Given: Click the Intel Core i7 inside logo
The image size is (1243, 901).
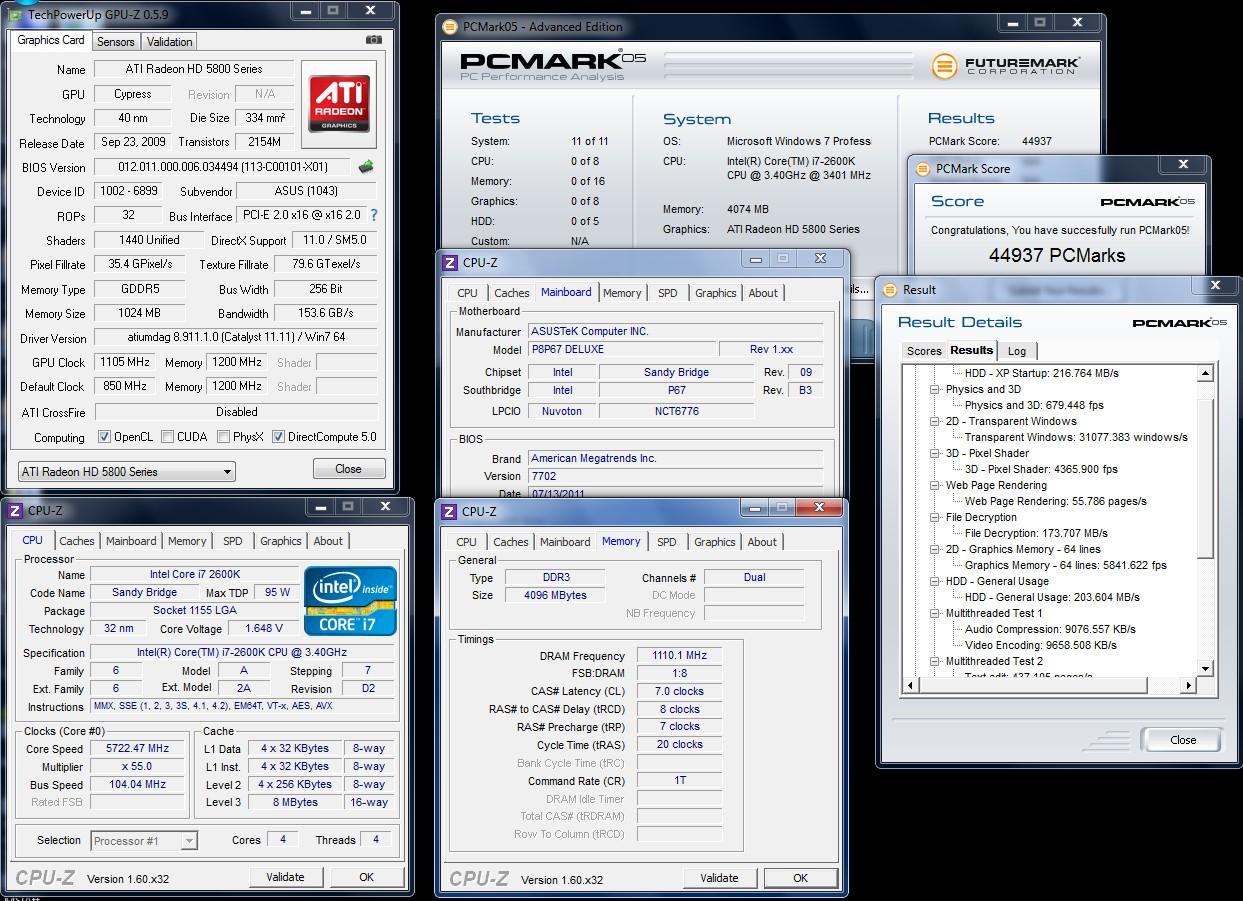Looking at the screenshot, I should (x=350, y=601).
